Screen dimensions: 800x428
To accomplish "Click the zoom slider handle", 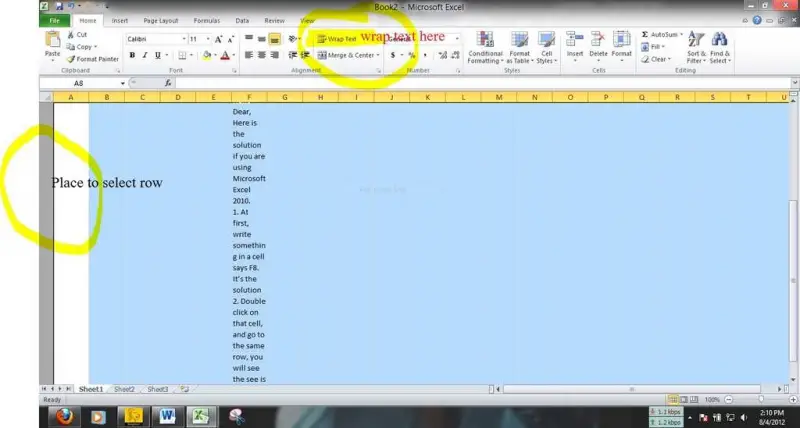I will tap(761, 400).
